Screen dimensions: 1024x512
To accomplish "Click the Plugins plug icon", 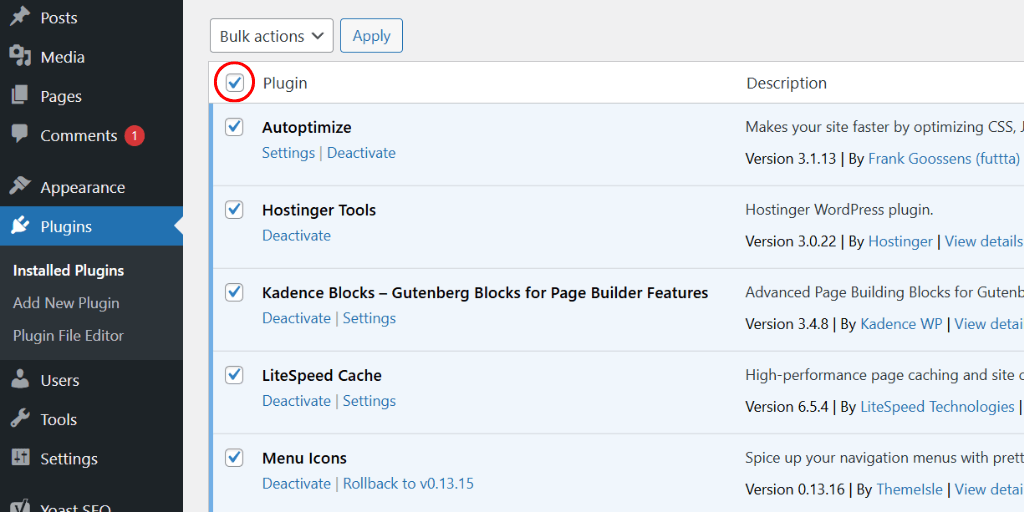I will coord(20,226).
